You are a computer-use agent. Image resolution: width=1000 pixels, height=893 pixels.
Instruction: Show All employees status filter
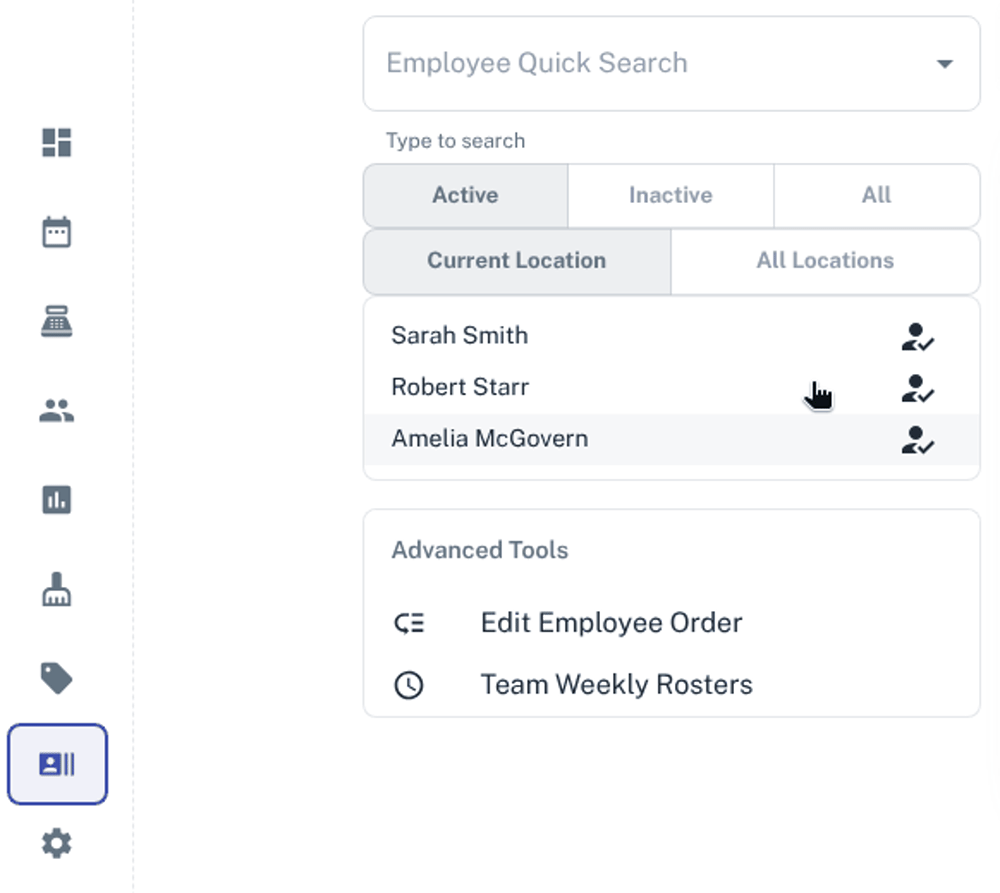876,196
